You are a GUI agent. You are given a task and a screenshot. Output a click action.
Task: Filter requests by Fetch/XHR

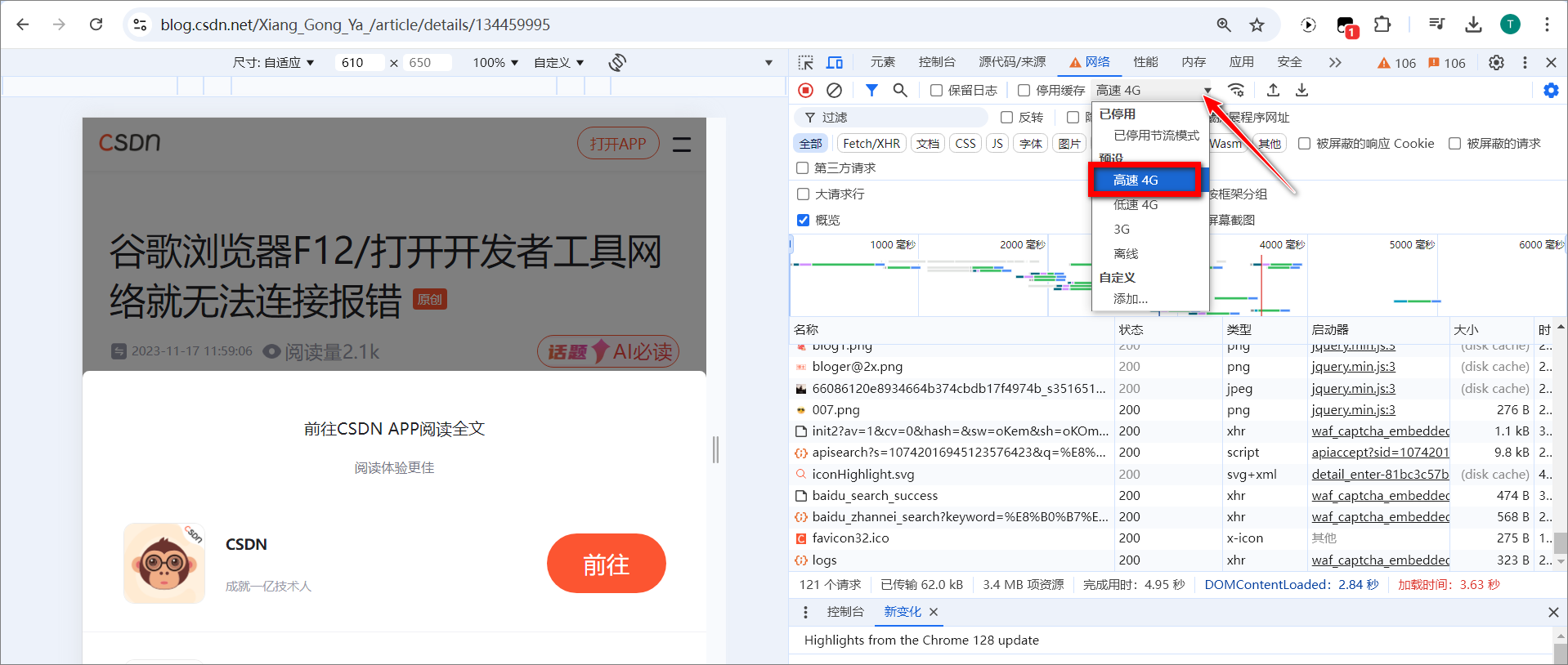[x=871, y=143]
